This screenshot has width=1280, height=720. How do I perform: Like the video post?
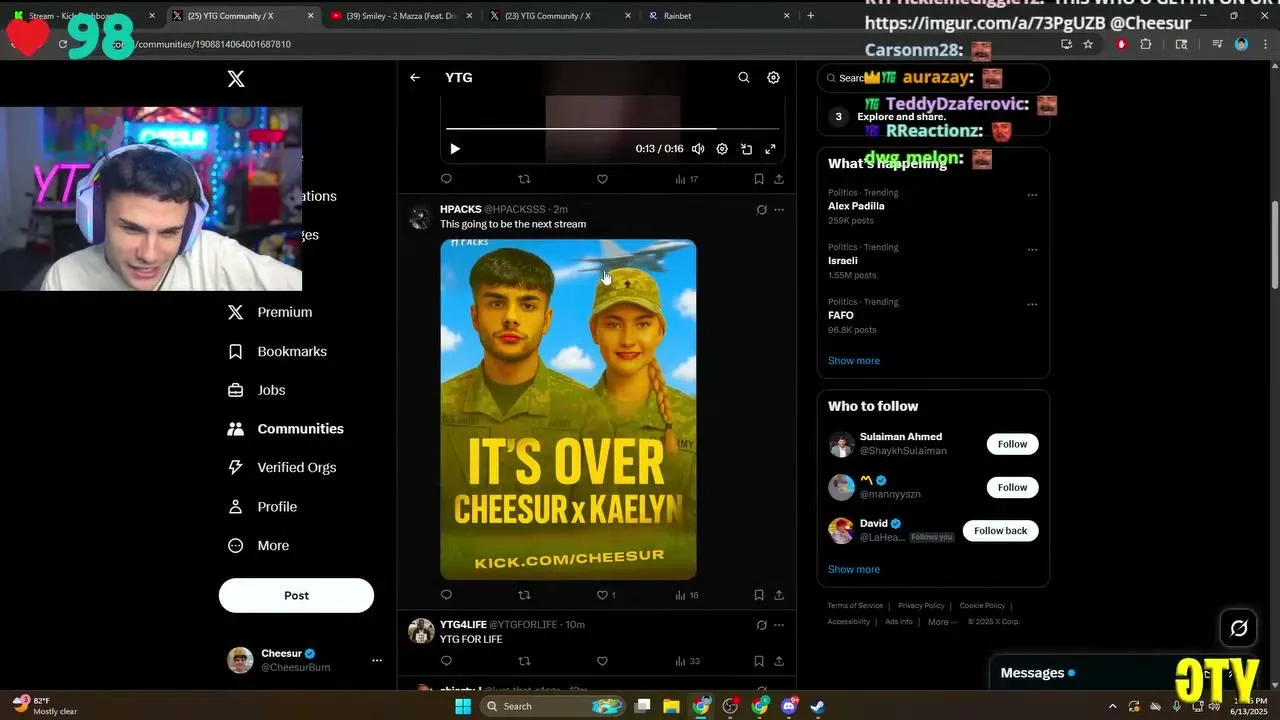602,179
